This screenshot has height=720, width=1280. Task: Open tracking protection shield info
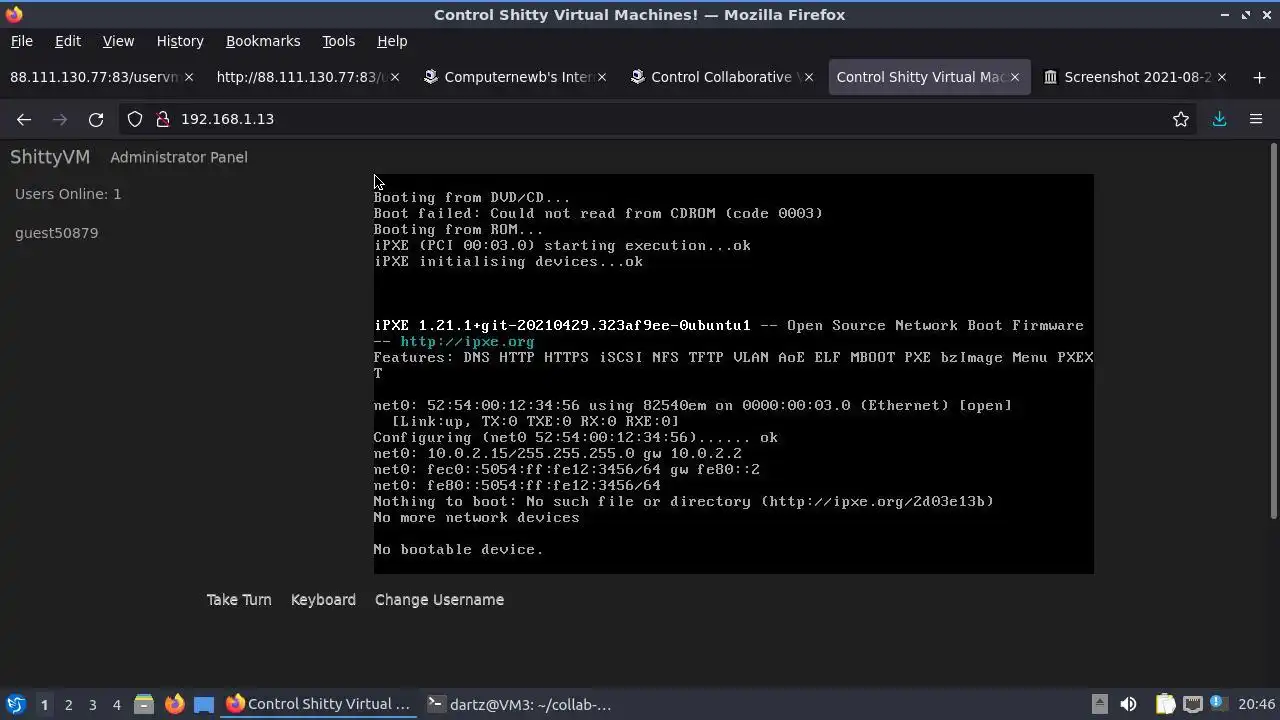(x=135, y=119)
